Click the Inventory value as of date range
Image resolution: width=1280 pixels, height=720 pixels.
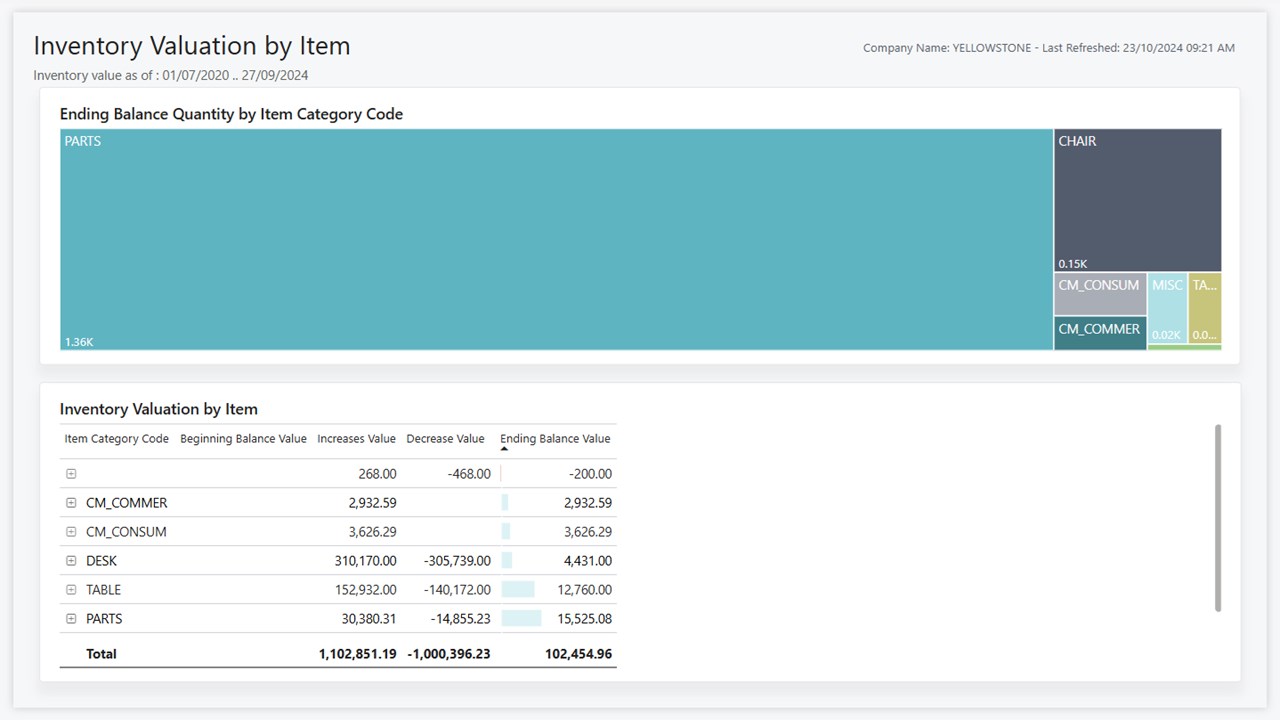pos(170,75)
